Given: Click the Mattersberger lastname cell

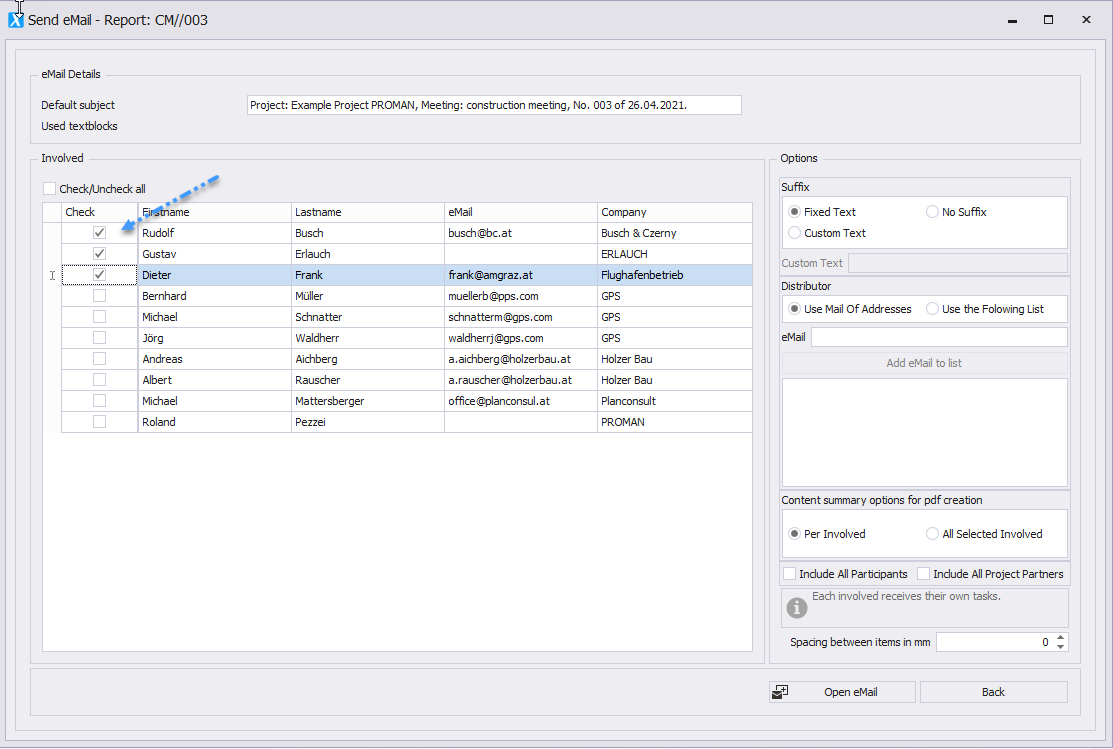Looking at the screenshot, I should tap(368, 401).
